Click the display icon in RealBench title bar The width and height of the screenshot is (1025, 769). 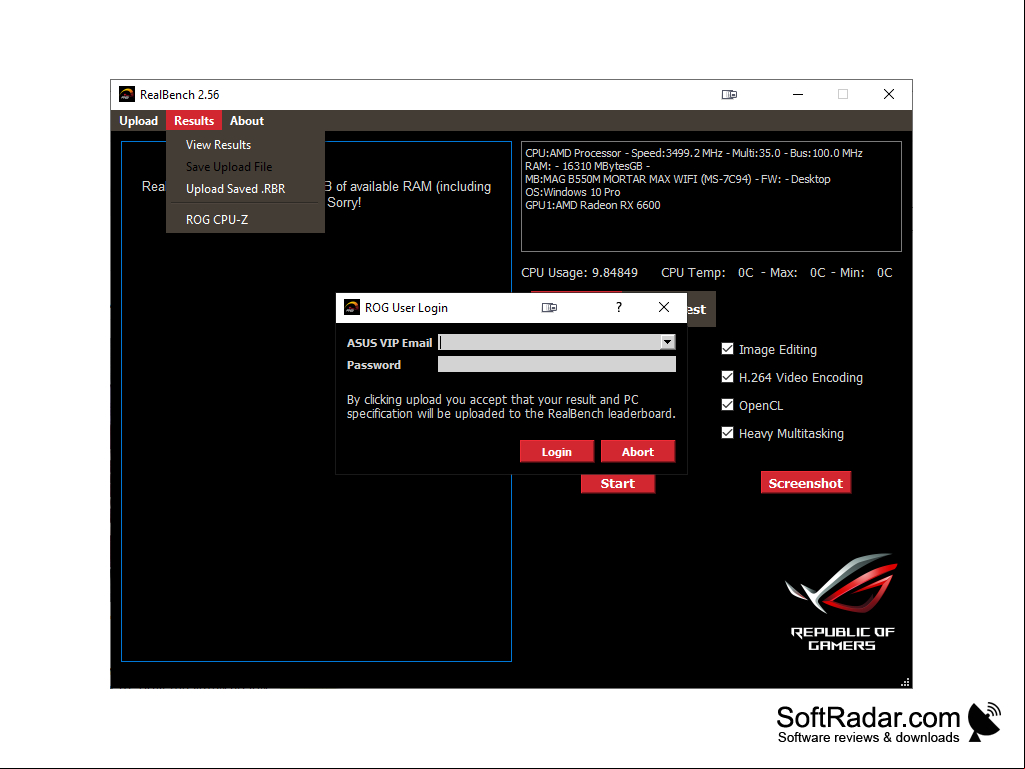[730, 95]
